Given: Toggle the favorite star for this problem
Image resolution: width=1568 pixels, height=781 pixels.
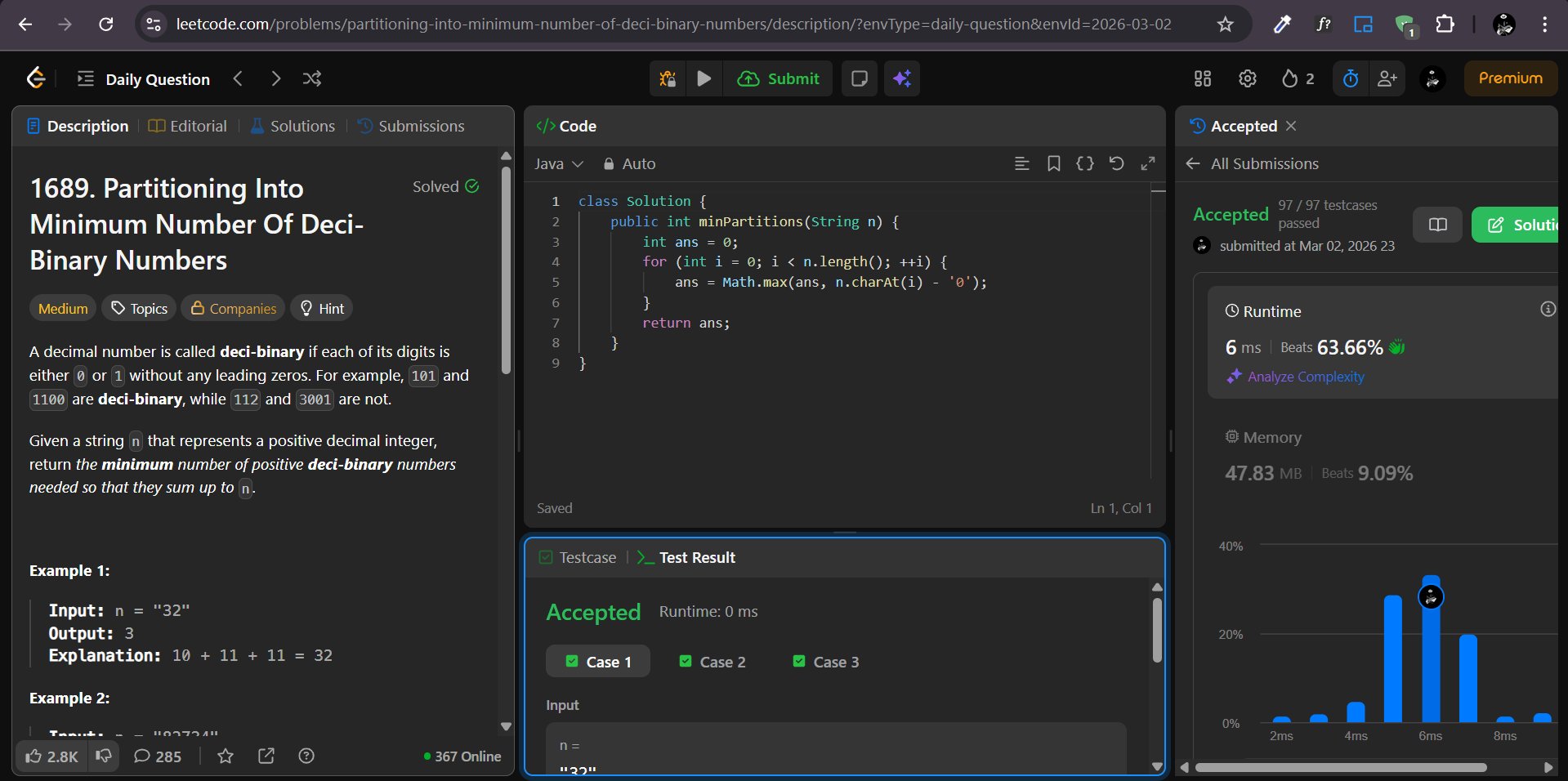Looking at the screenshot, I should tap(226, 756).
